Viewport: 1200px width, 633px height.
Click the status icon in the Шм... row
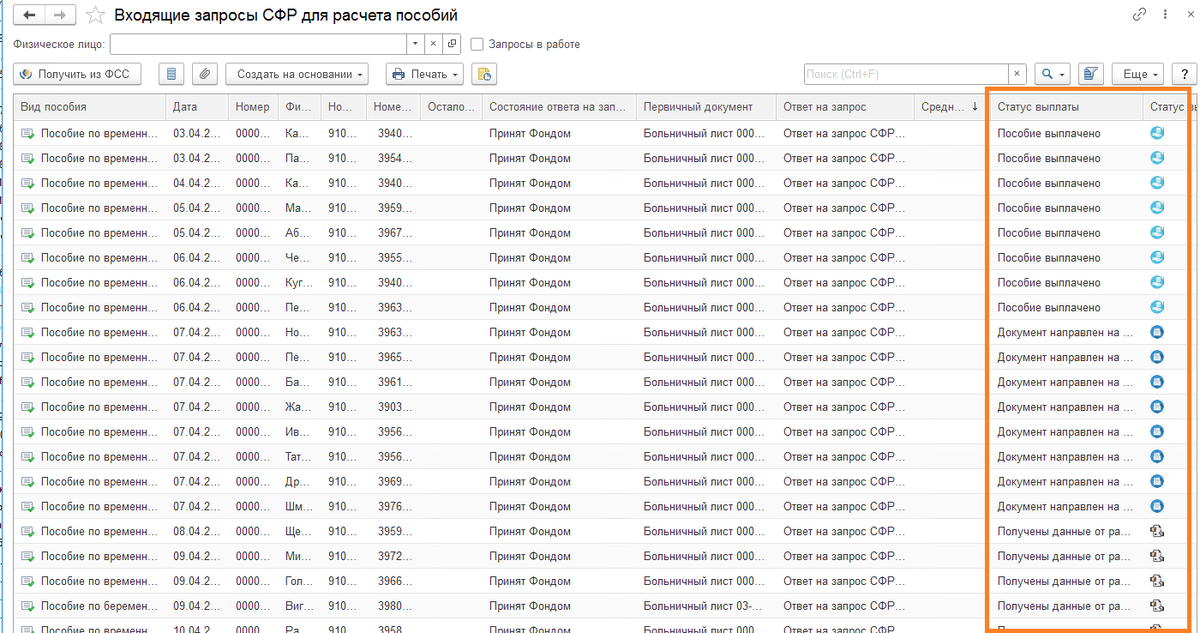[1157, 507]
